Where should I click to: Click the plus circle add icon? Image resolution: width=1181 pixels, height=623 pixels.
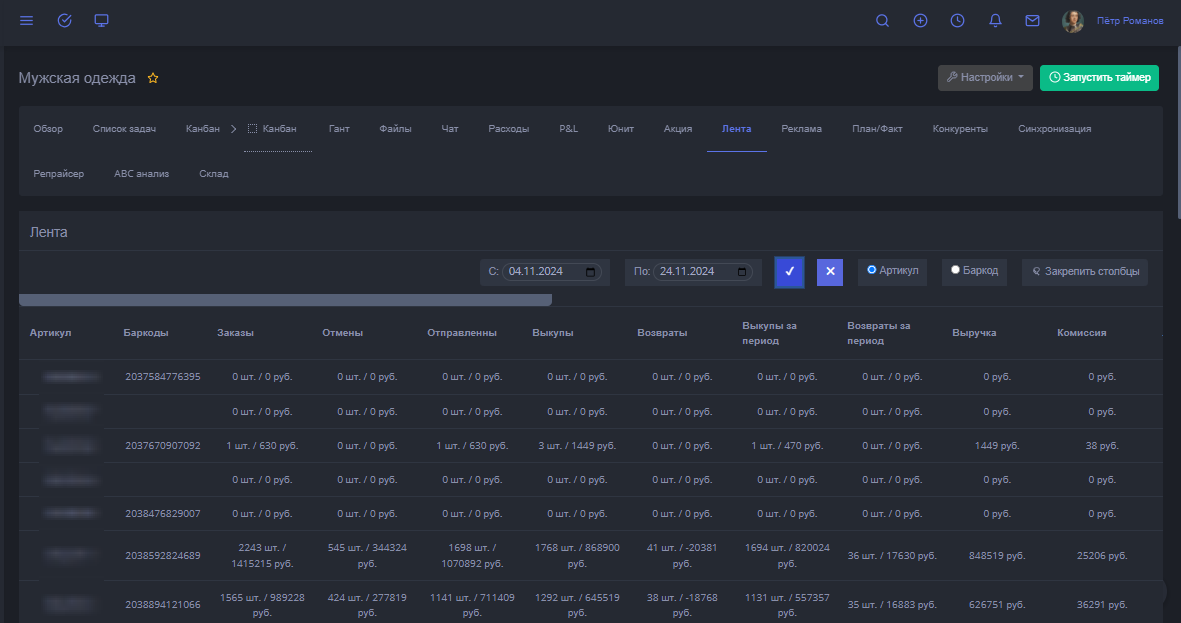[x=920, y=21]
